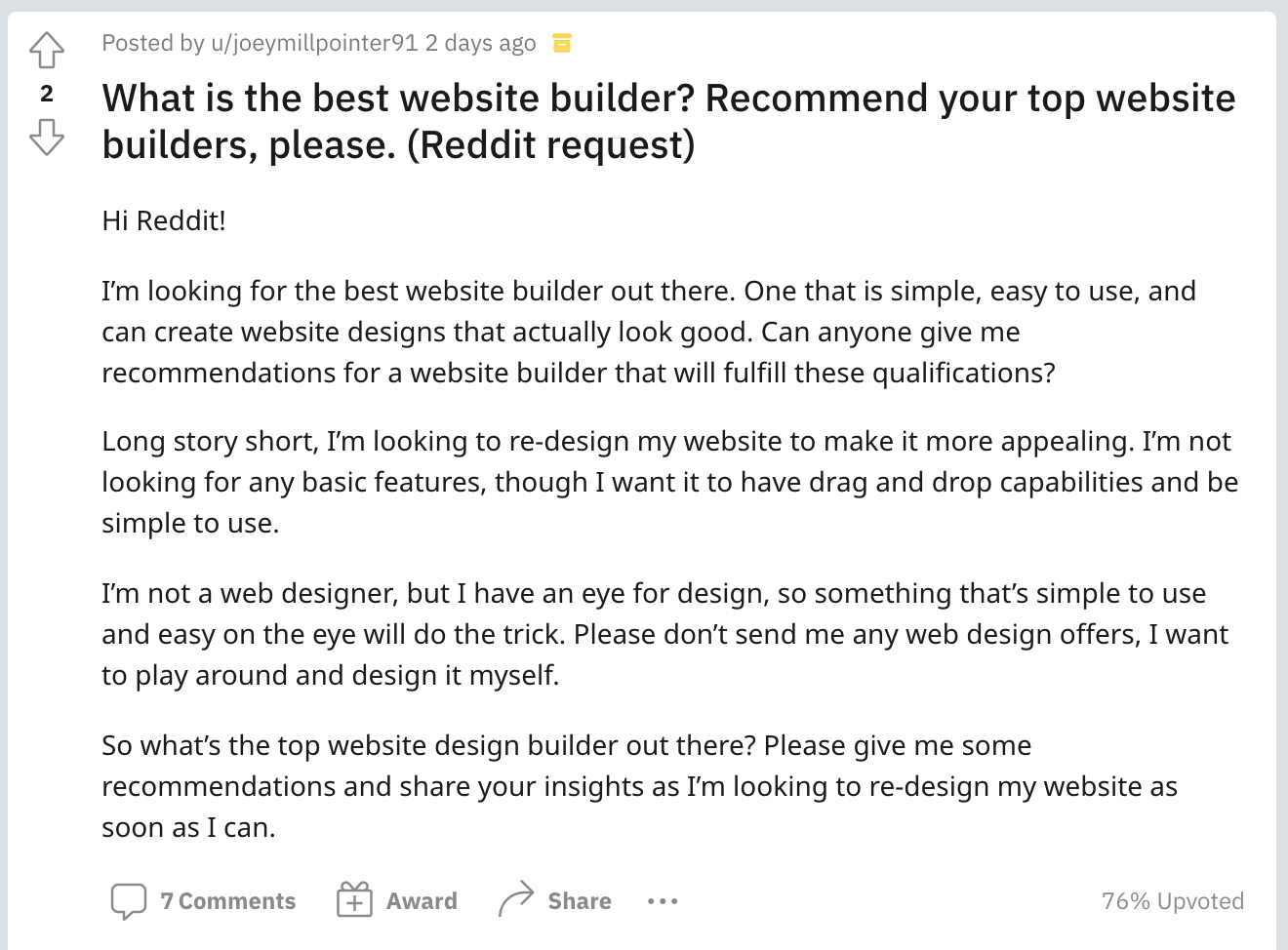Click the paragraph beginning 'Long story short'
Image resolution: width=1288 pixels, height=950 pixels.
pos(670,482)
